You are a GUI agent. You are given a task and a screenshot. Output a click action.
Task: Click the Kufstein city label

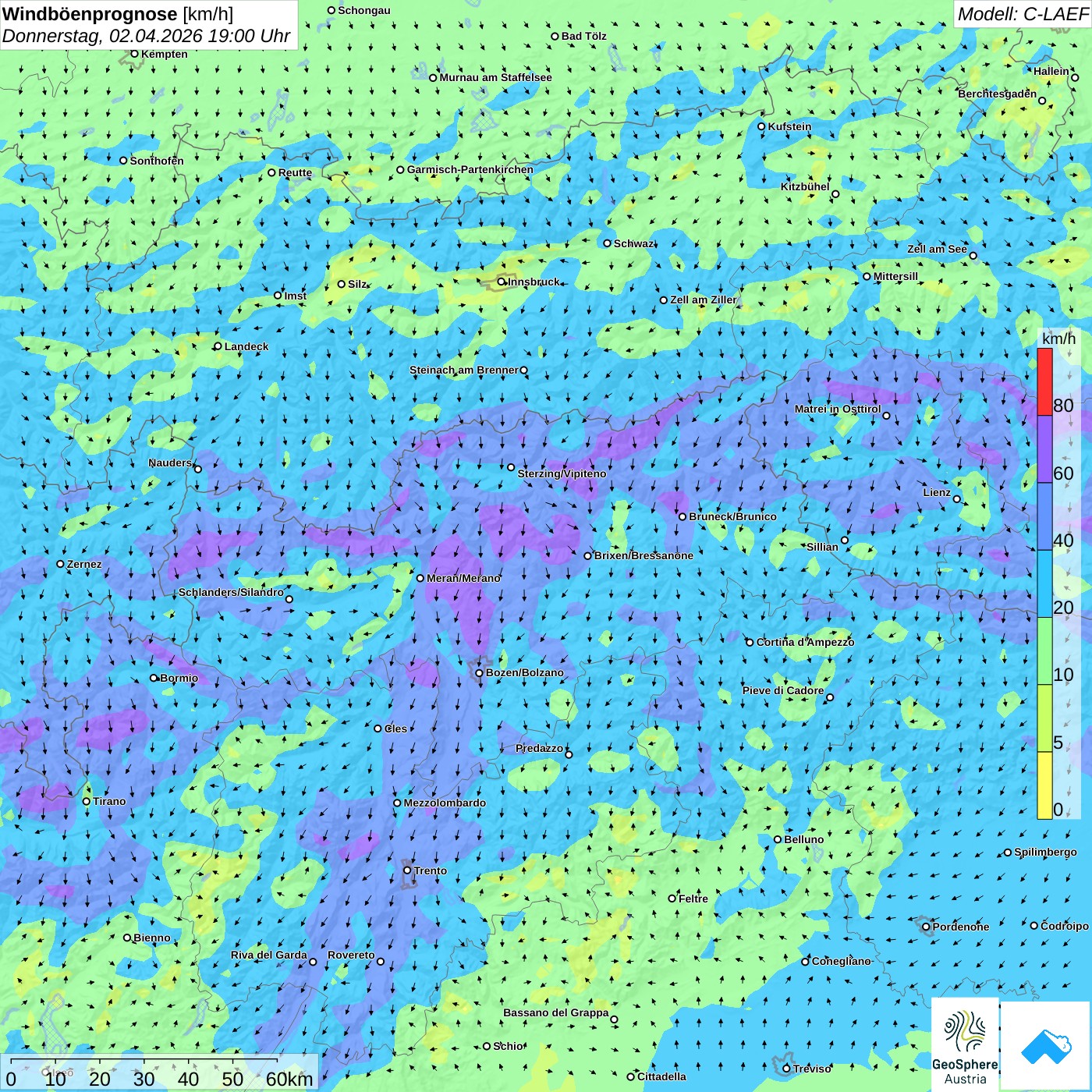click(x=790, y=126)
